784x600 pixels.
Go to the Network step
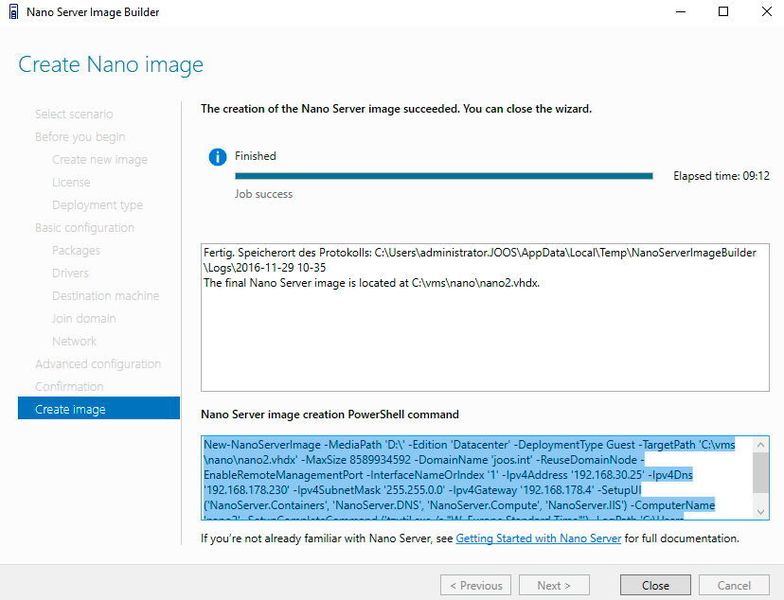(74, 341)
